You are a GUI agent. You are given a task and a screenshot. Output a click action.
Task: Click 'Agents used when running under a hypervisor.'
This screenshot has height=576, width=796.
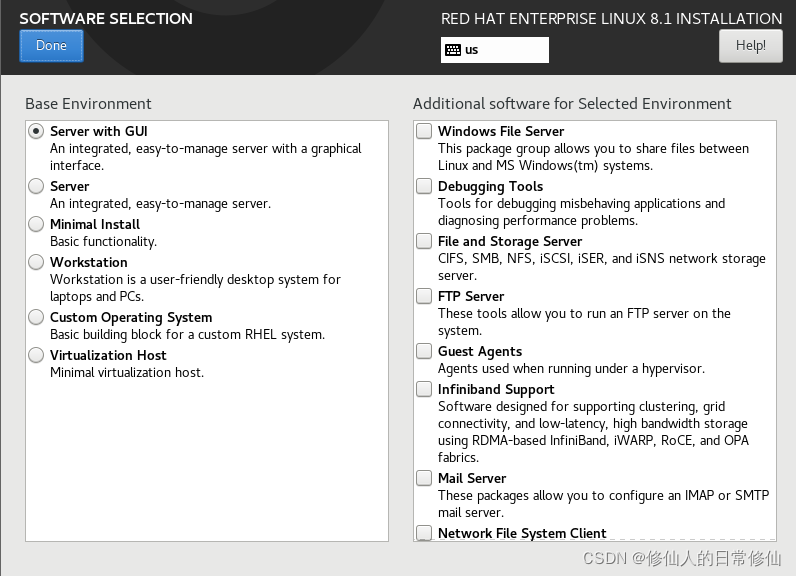coord(571,368)
